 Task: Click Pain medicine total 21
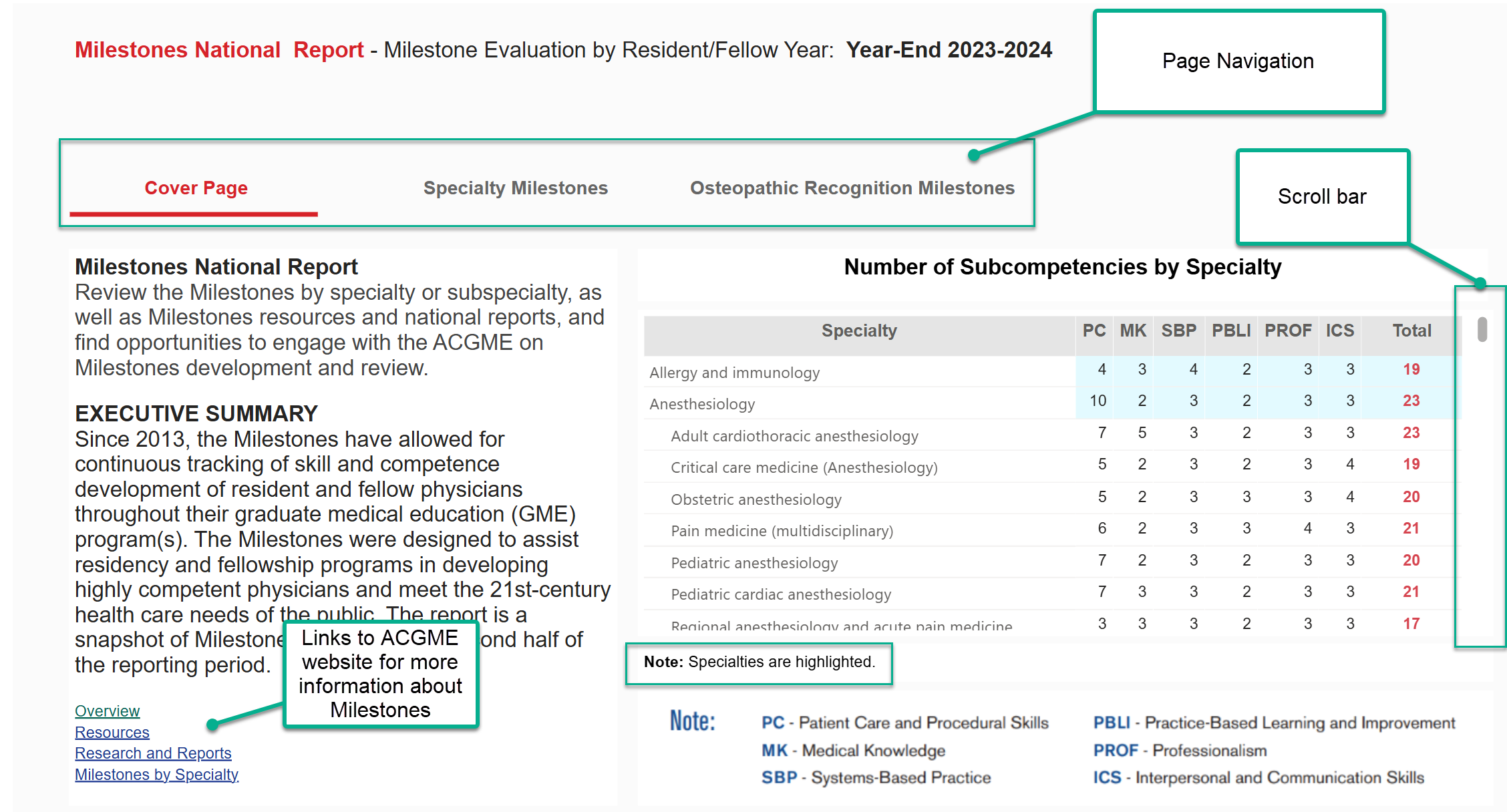coord(1411,528)
